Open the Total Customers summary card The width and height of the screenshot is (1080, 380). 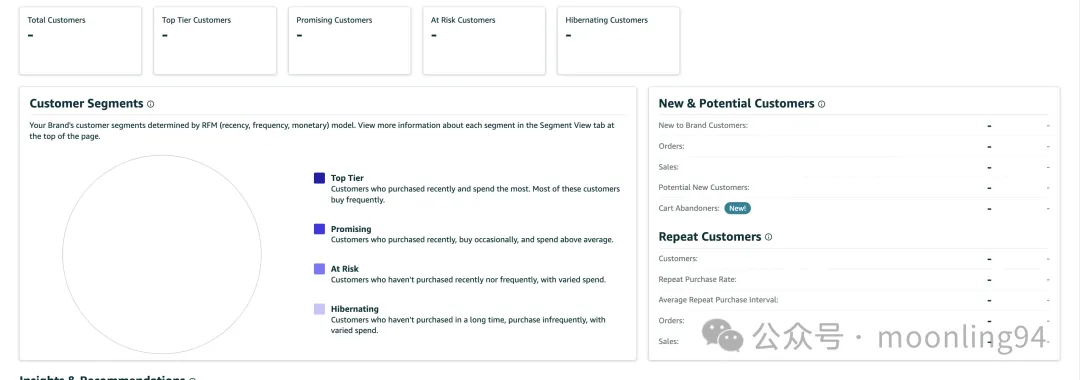pyautogui.click(x=80, y=41)
